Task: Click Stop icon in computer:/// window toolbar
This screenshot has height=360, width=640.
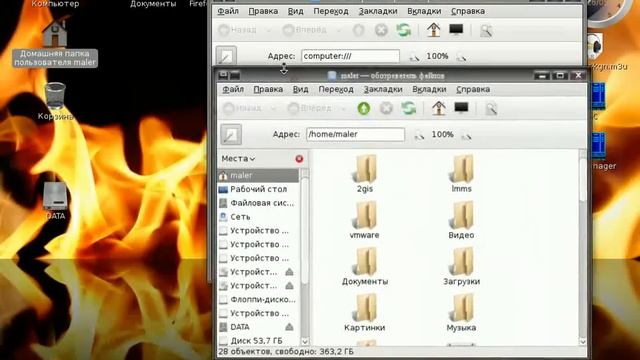Action: click(381, 30)
